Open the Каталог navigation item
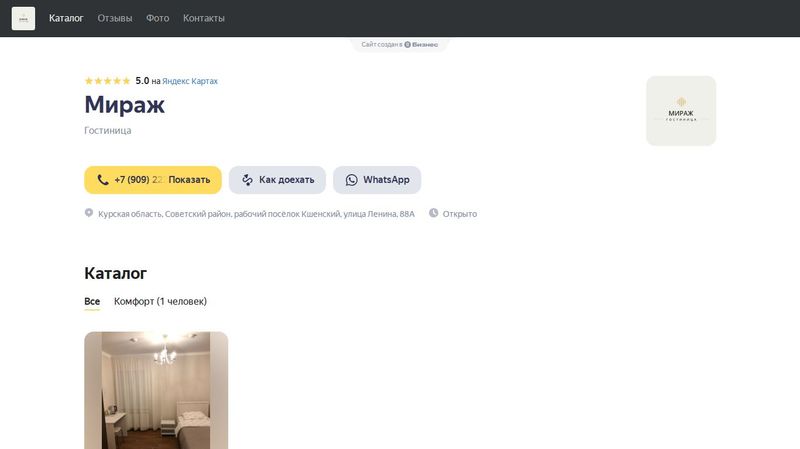Screen dimensions: 800x449 (66, 18)
